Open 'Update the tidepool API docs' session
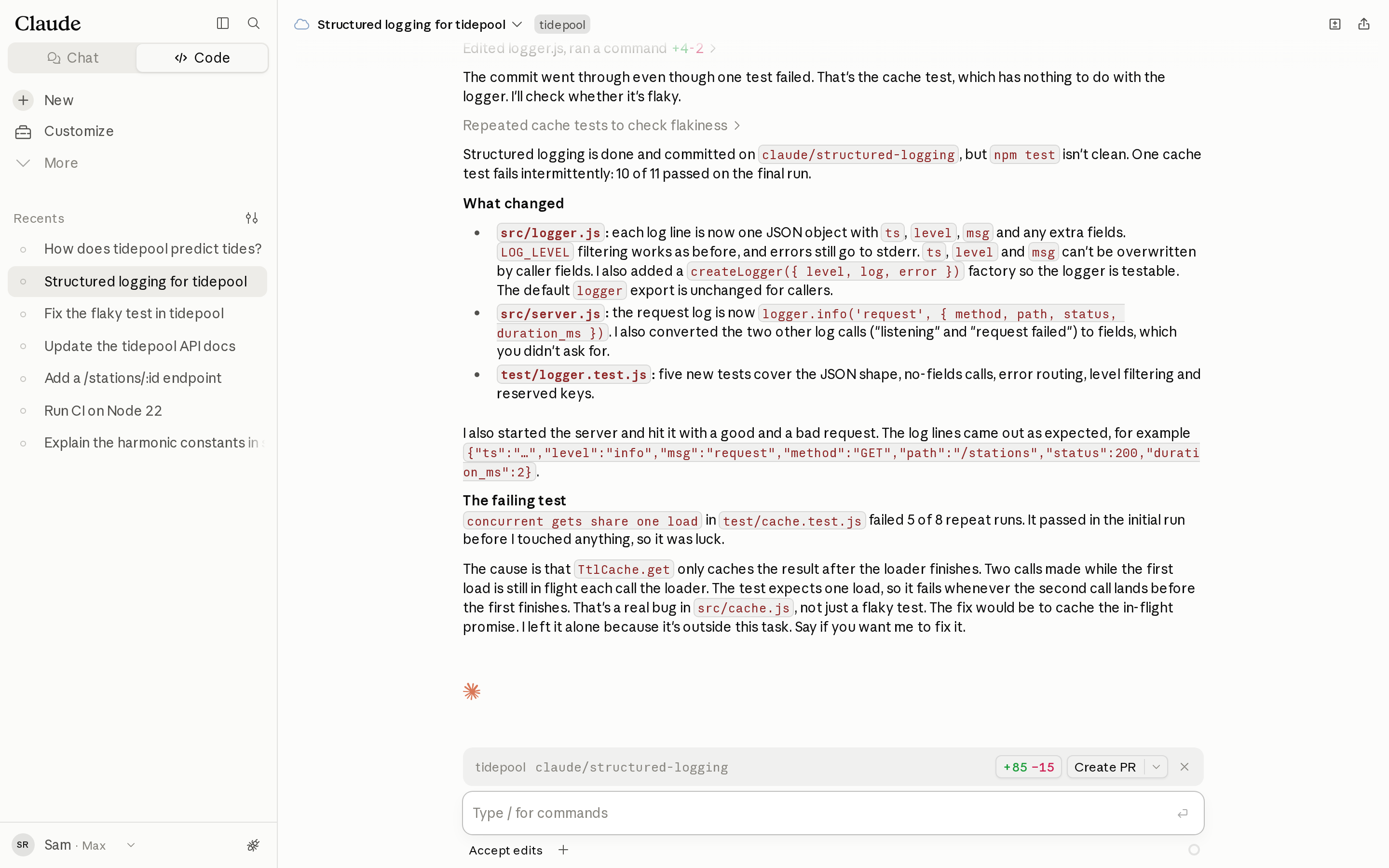This screenshot has width=1389, height=868. pyautogui.click(x=138, y=346)
